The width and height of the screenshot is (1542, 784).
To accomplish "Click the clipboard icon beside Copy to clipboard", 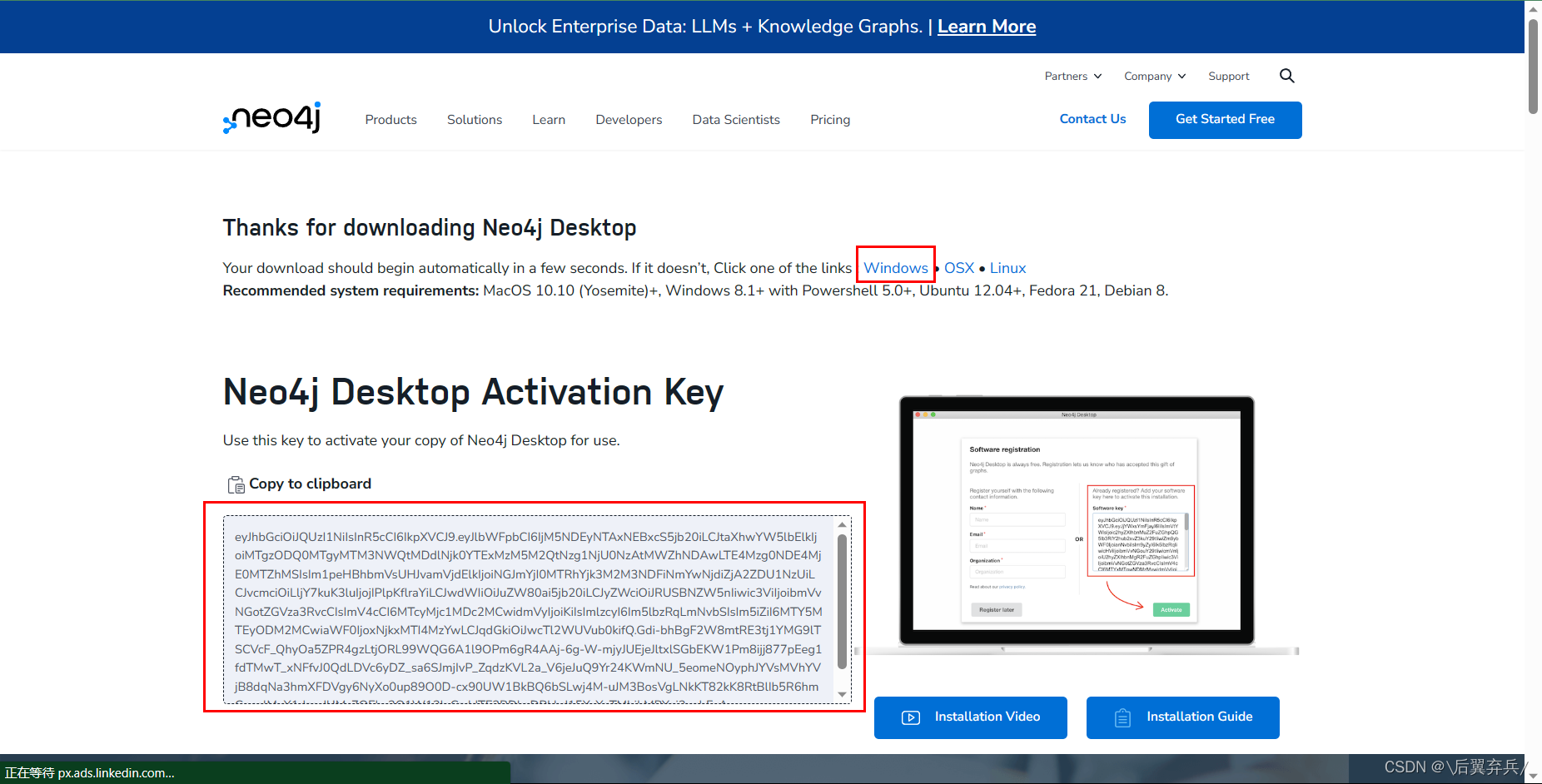I will [x=236, y=484].
